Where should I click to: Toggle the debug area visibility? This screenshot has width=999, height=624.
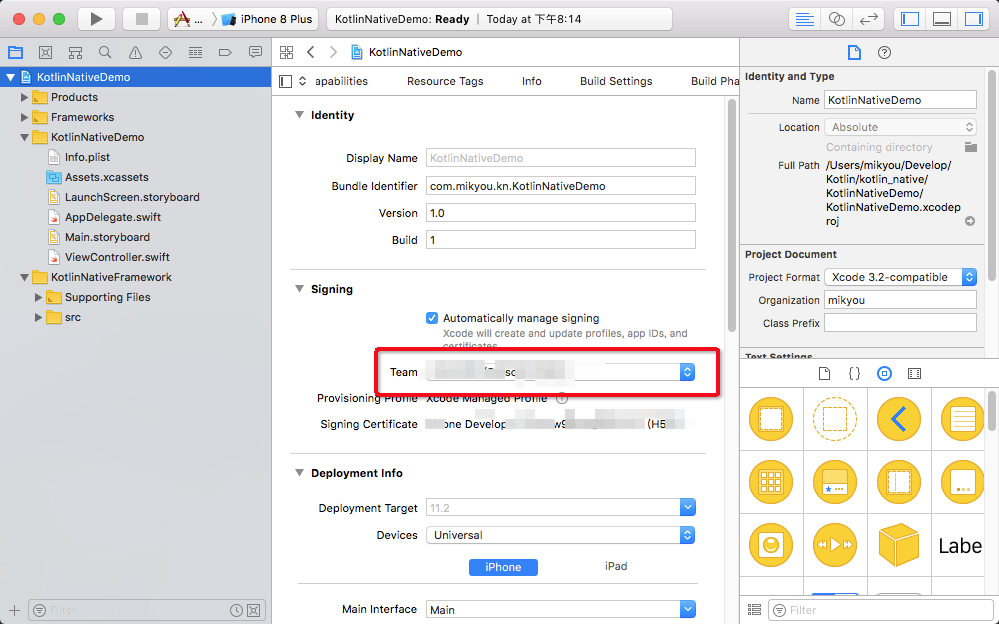tap(942, 19)
